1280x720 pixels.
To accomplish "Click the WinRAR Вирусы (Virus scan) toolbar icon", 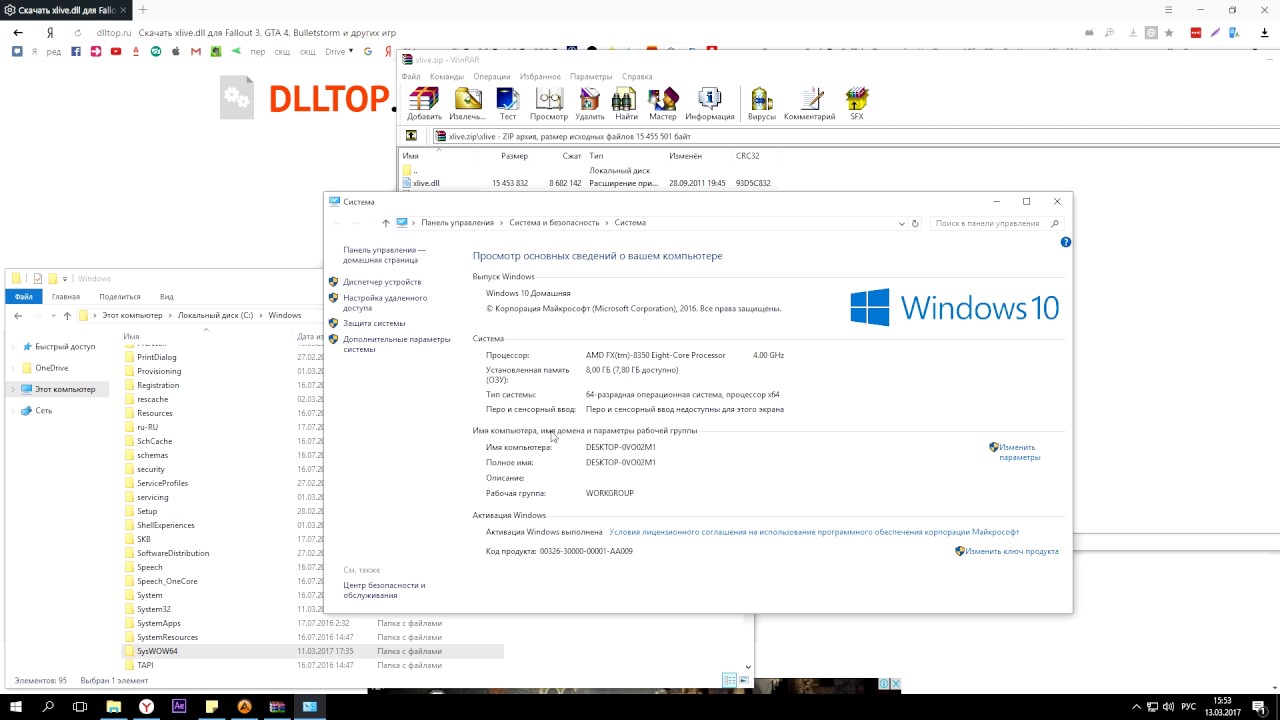I will tap(762, 104).
